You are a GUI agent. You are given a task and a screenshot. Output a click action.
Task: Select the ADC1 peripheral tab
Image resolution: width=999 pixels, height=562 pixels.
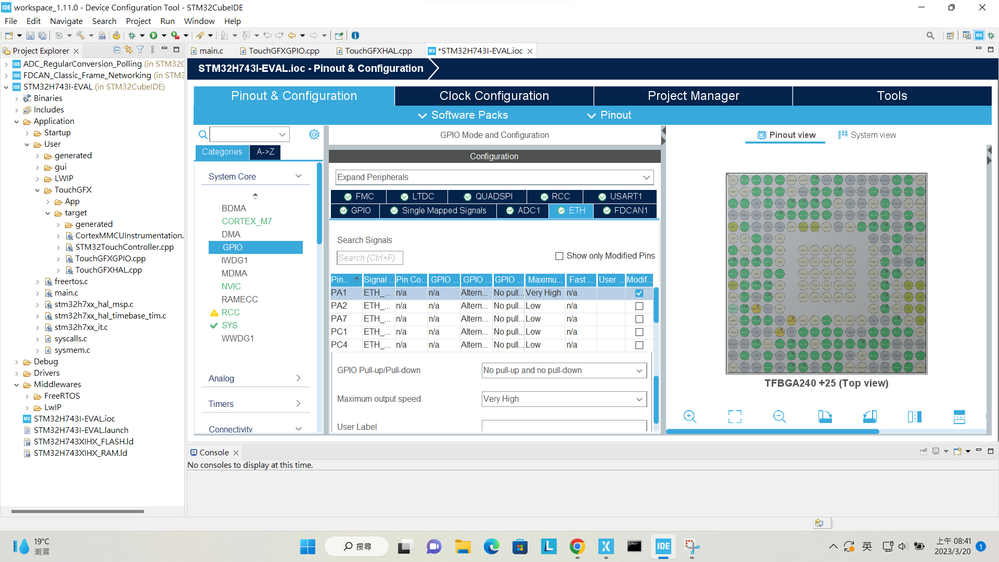click(522, 210)
